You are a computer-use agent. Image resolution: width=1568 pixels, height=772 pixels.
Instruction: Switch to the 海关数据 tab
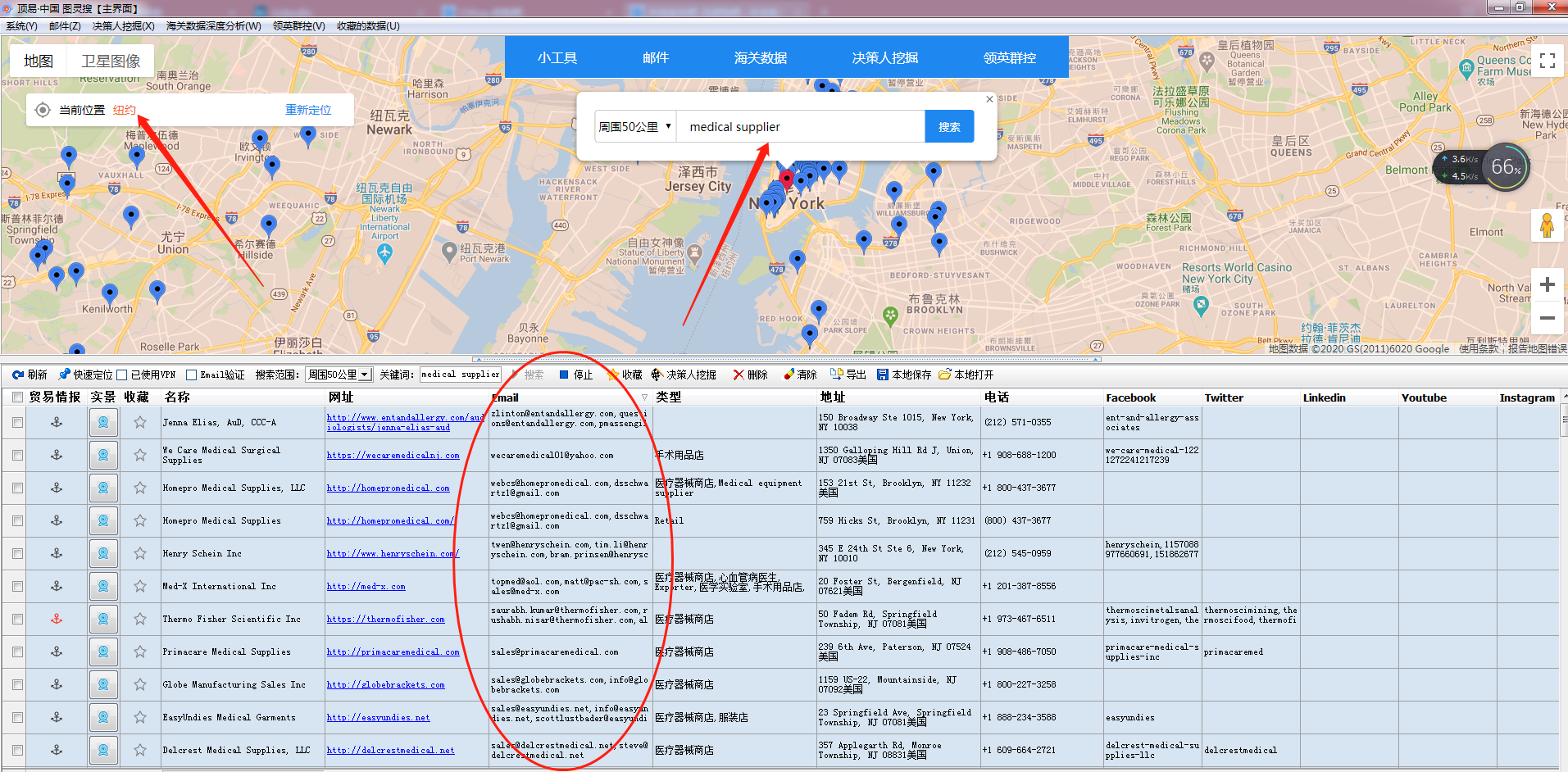point(761,57)
